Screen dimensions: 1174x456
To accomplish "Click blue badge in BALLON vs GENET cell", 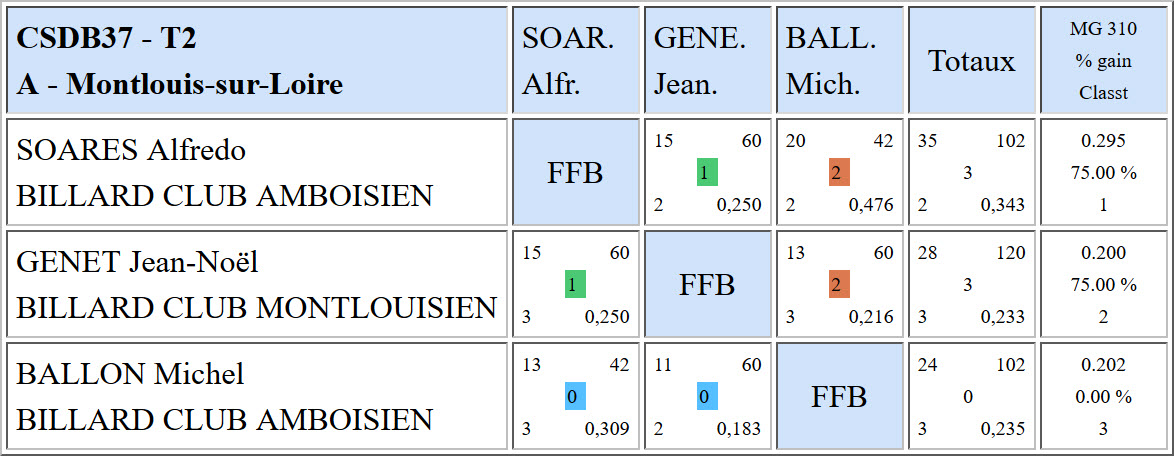I will pos(707,396).
